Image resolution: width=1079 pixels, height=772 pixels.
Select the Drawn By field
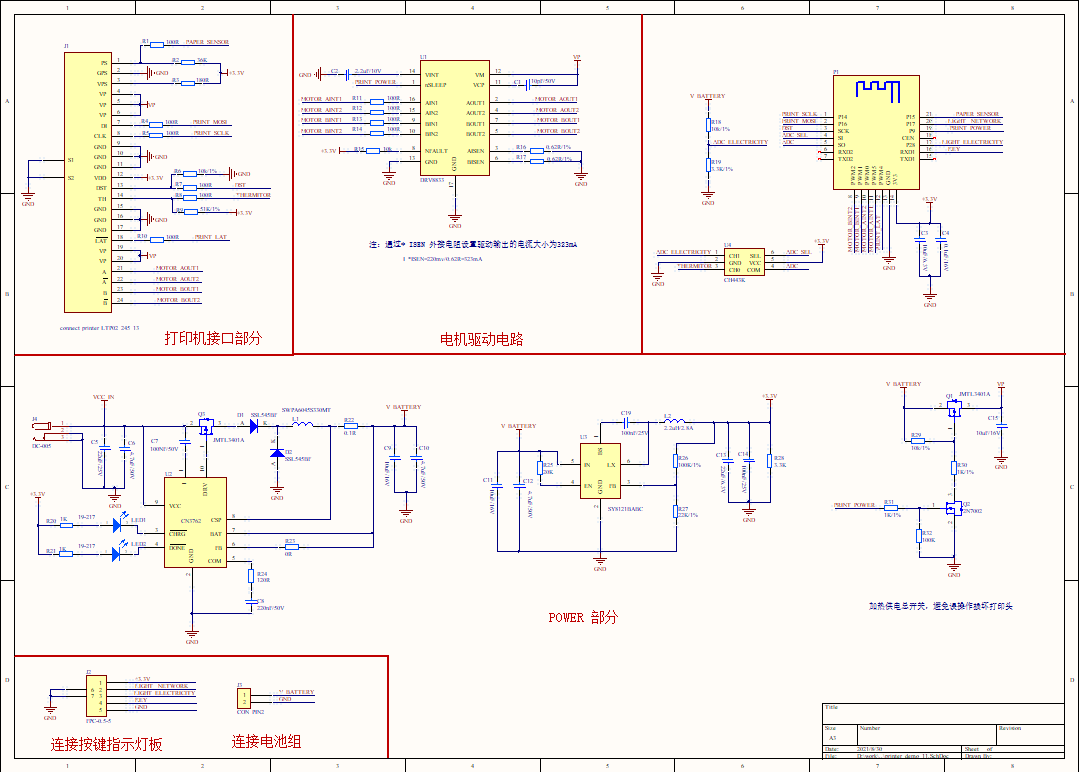tap(1012, 755)
